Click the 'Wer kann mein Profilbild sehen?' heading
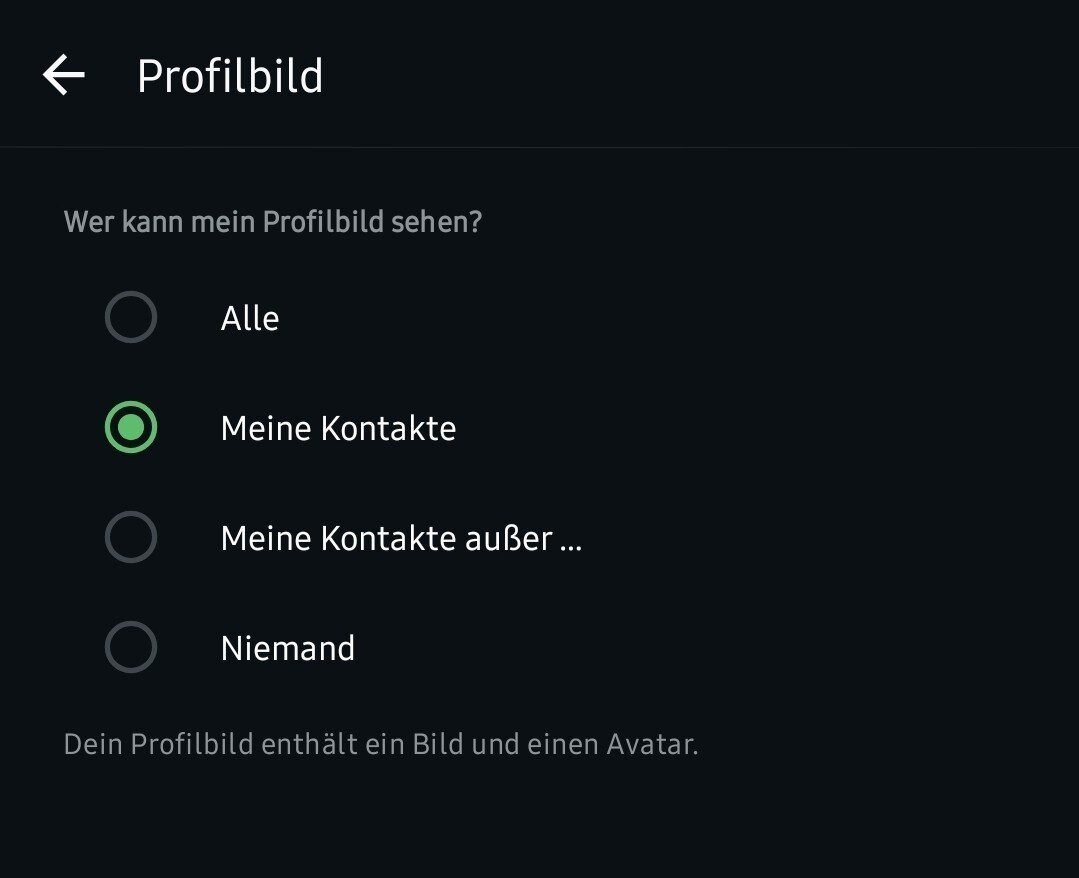 272,222
